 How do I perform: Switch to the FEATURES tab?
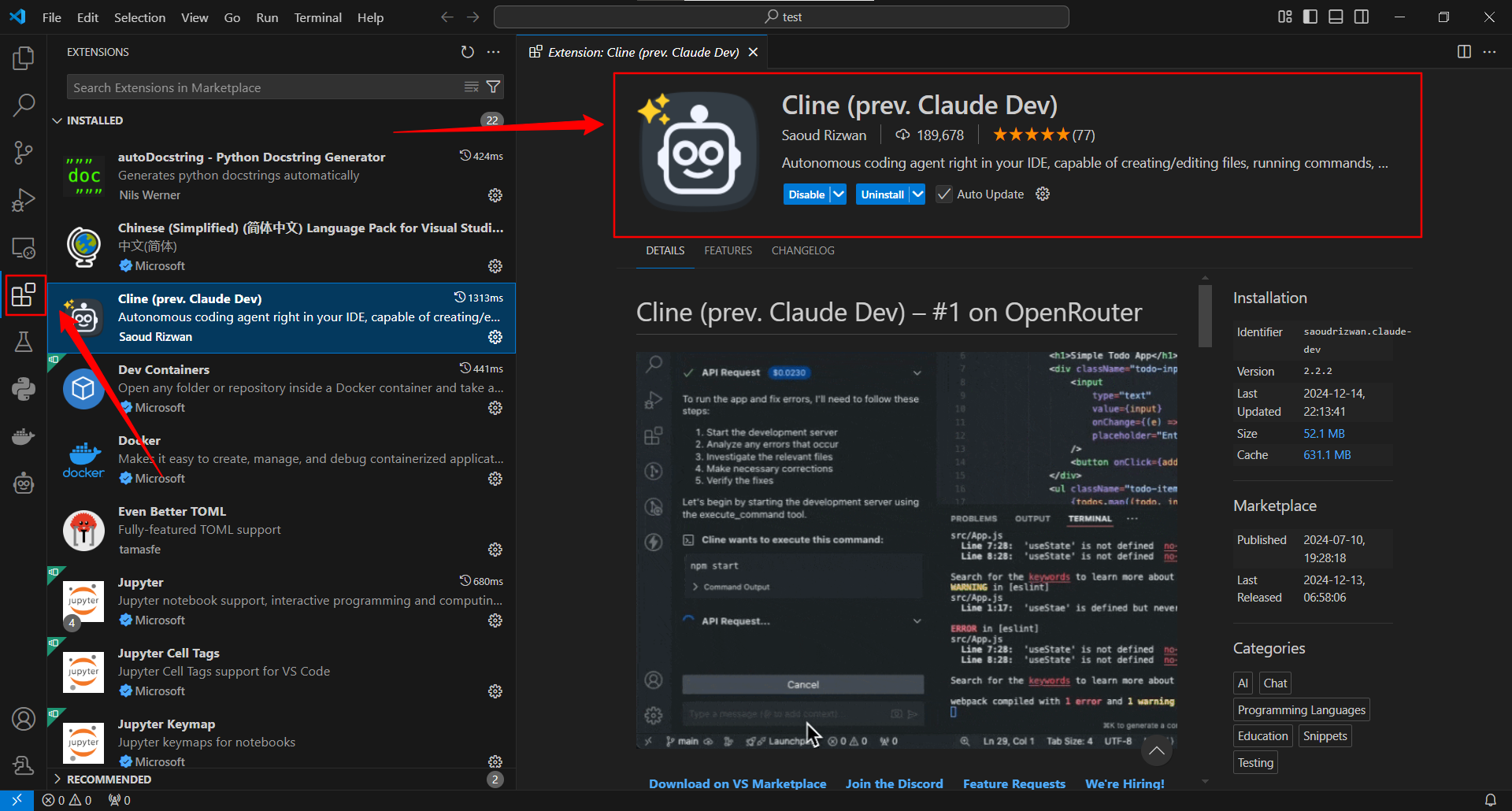click(x=728, y=250)
